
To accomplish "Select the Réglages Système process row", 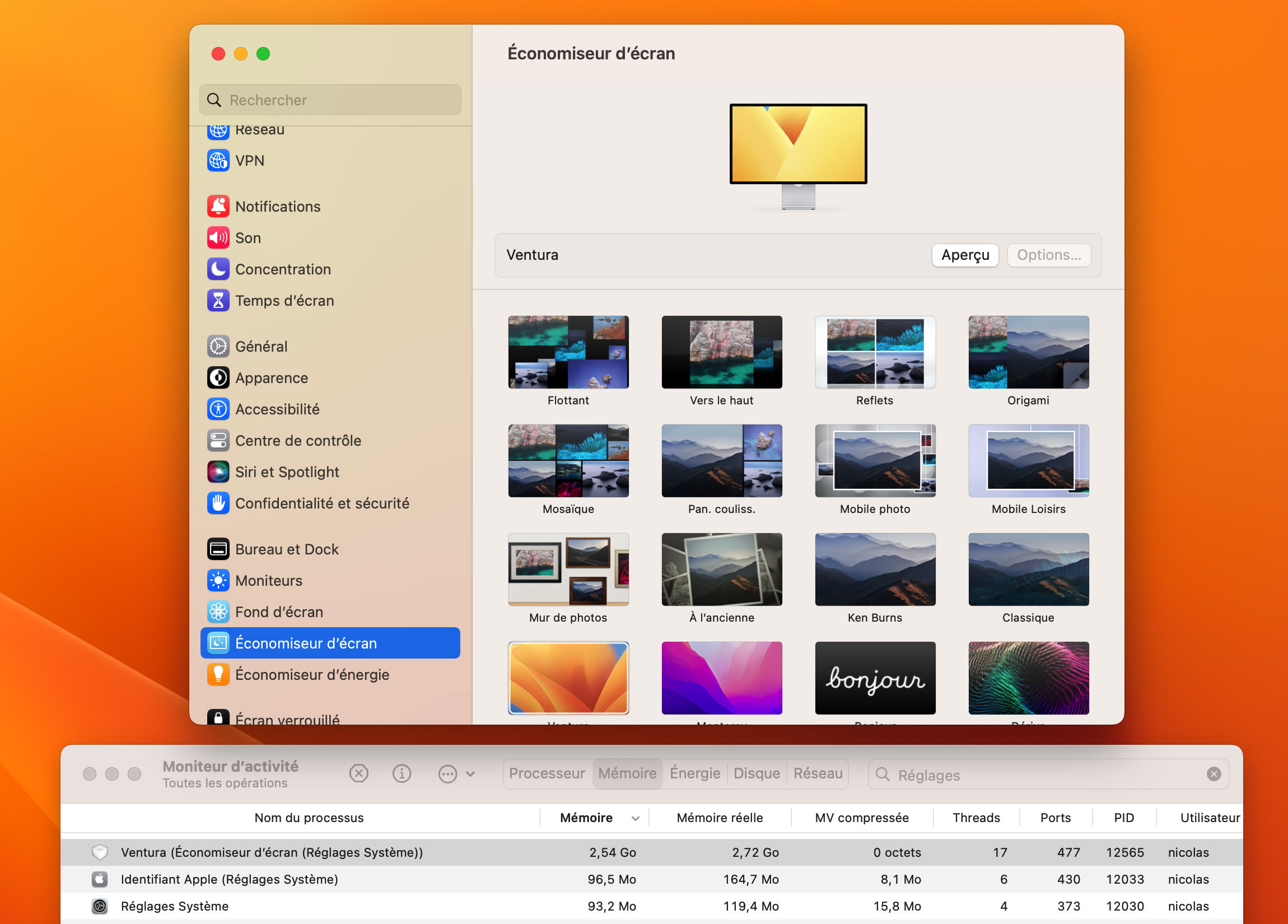I will click(651, 906).
